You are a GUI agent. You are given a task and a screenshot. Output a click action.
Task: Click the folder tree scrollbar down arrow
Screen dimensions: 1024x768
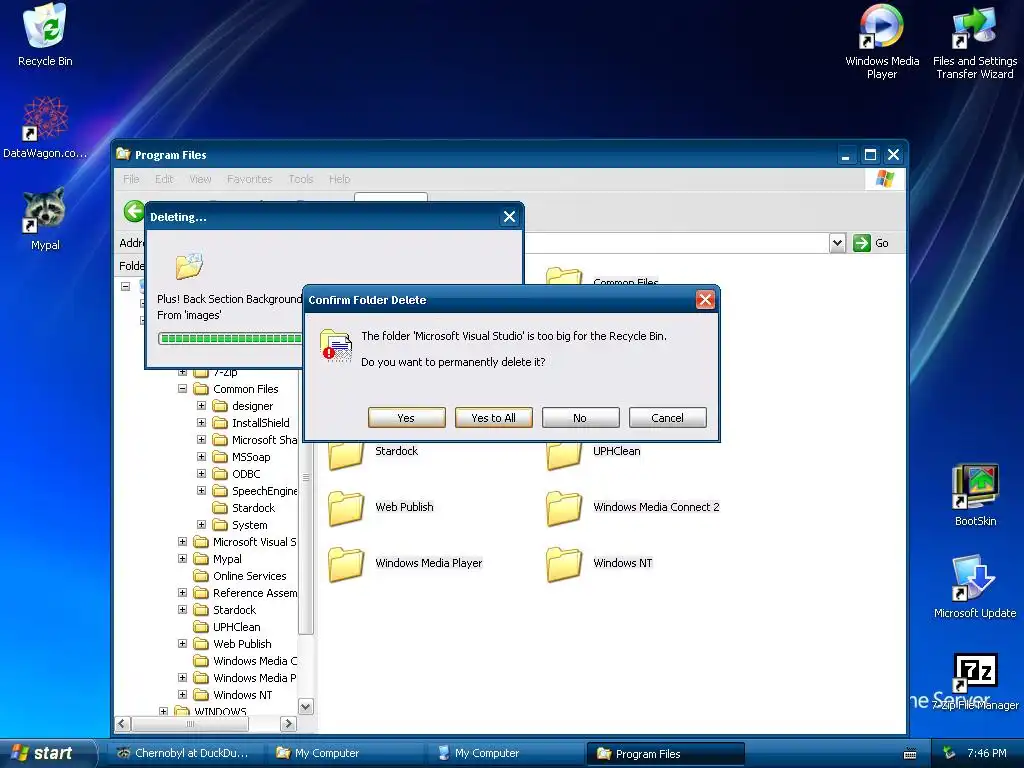(x=306, y=707)
